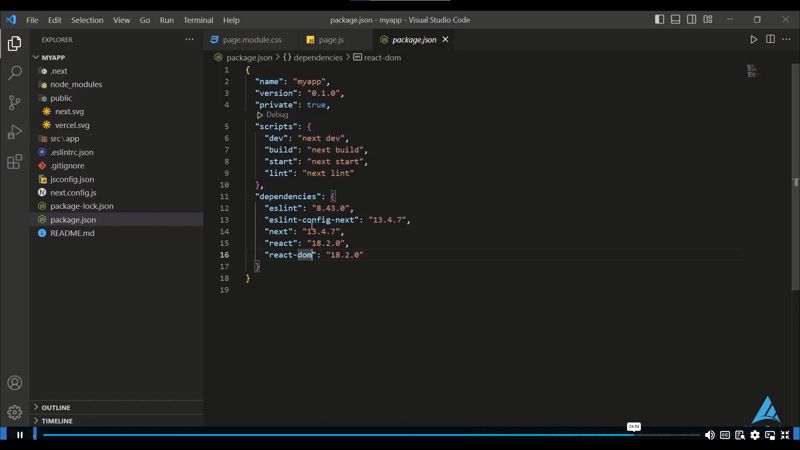Toggle the secondary side bar layout icon

click(x=691, y=19)
